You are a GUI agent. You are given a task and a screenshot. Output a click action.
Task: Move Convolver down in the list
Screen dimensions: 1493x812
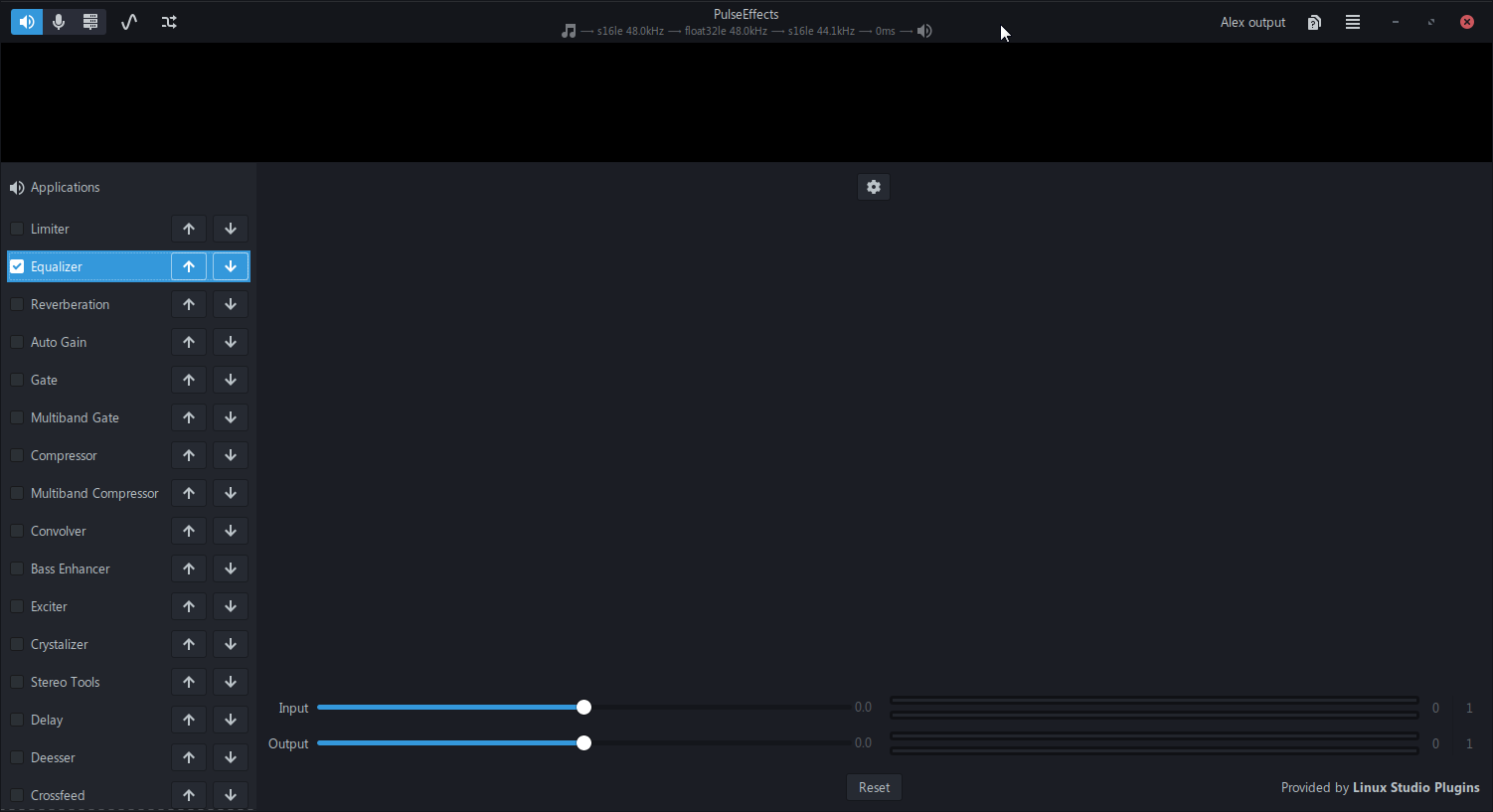pyautogui.click(x=231, y=531)
